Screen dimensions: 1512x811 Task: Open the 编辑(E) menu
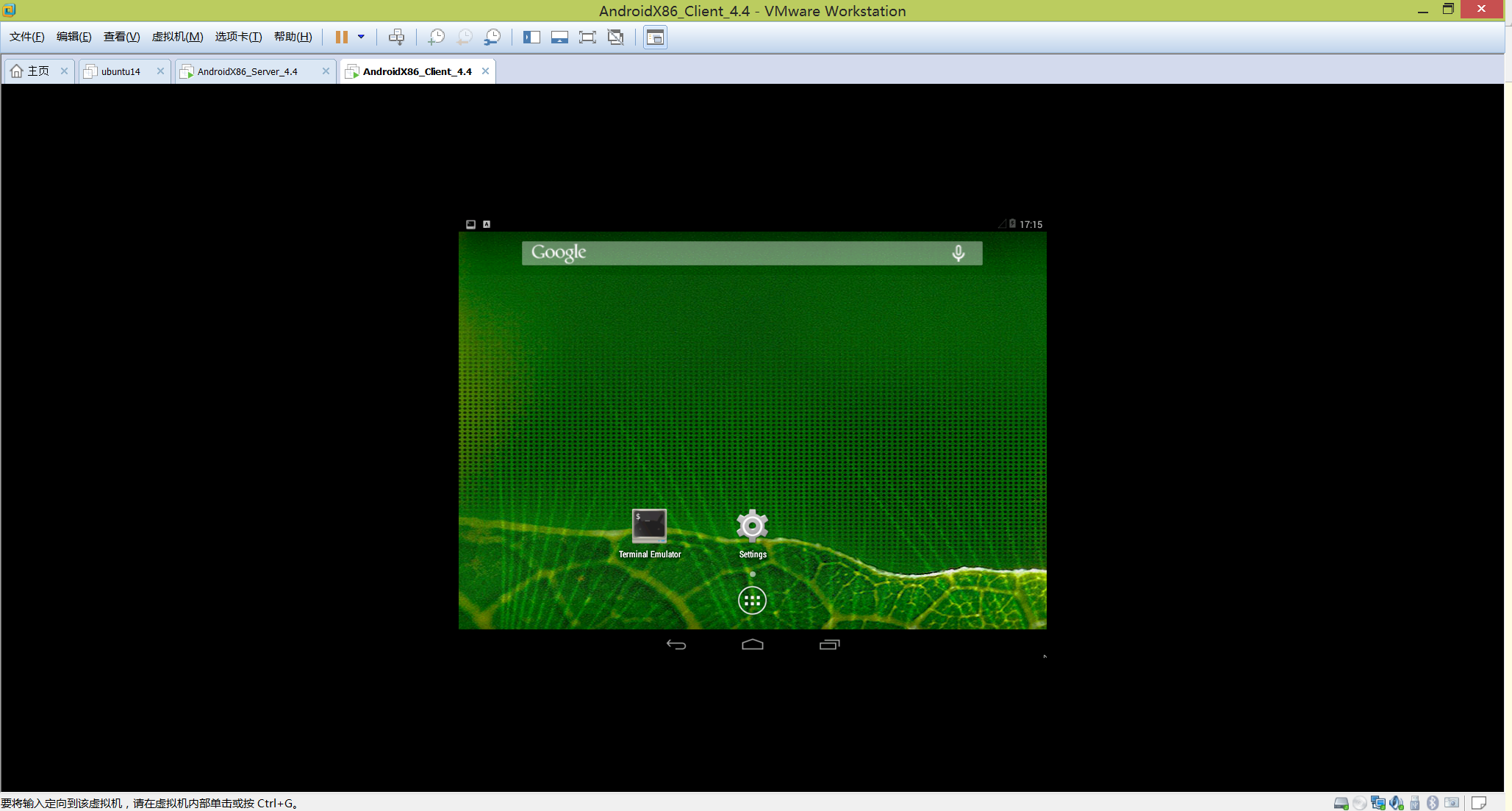coord(74,37)
